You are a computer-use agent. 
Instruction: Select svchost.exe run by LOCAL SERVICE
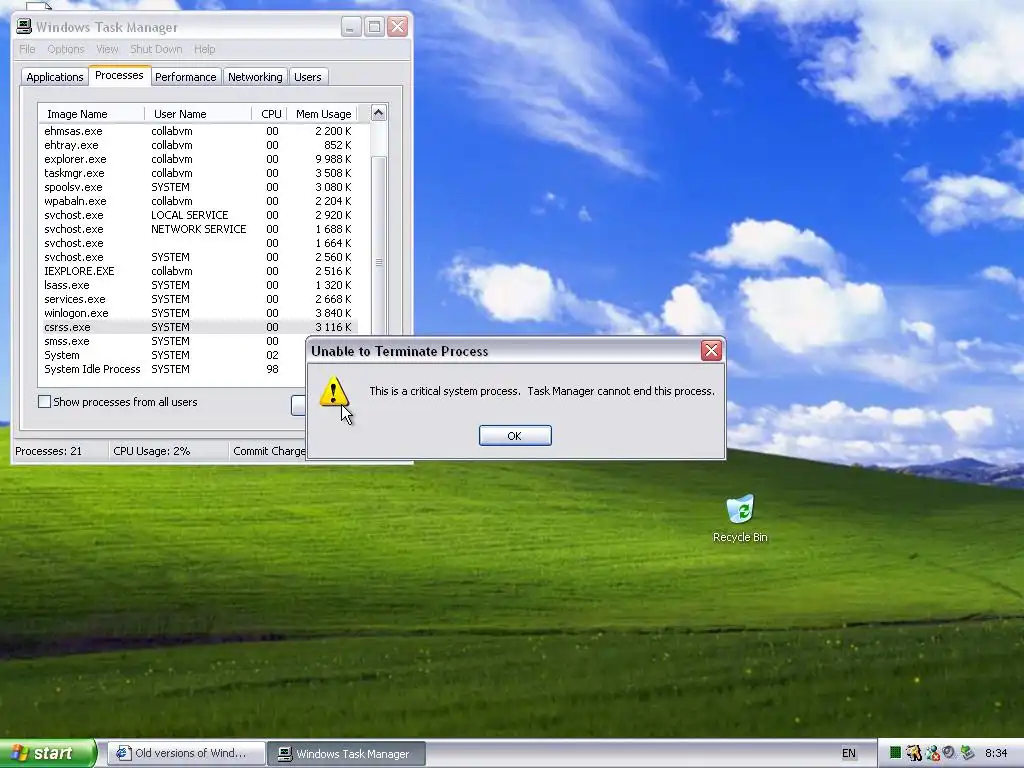tap(200, 215)
